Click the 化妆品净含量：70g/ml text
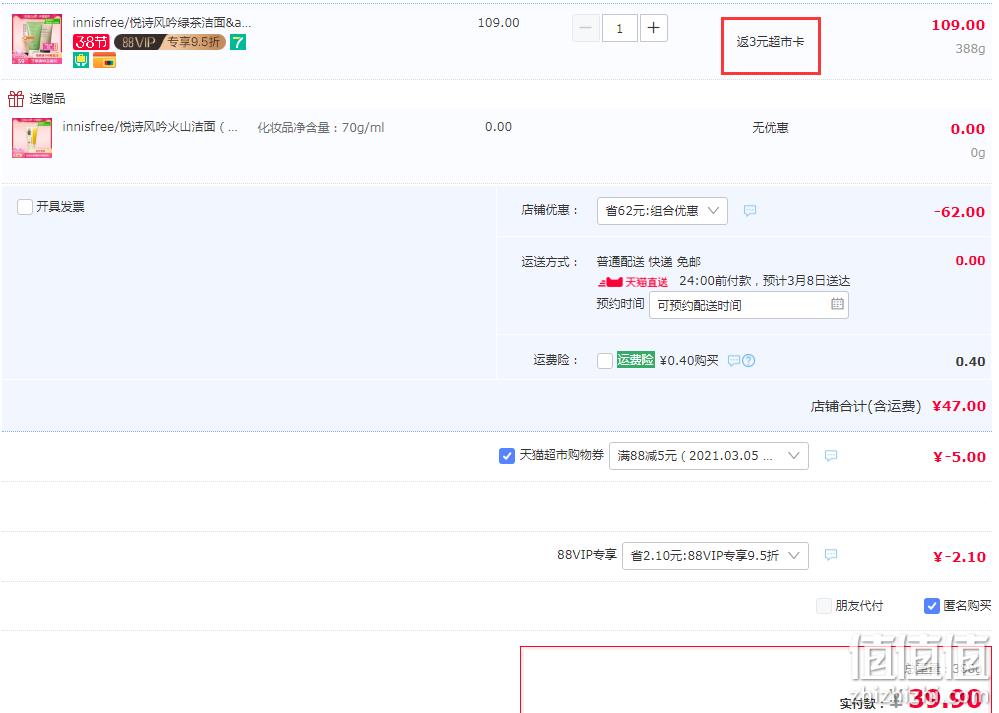999x713 pixels. coord(320,127)
